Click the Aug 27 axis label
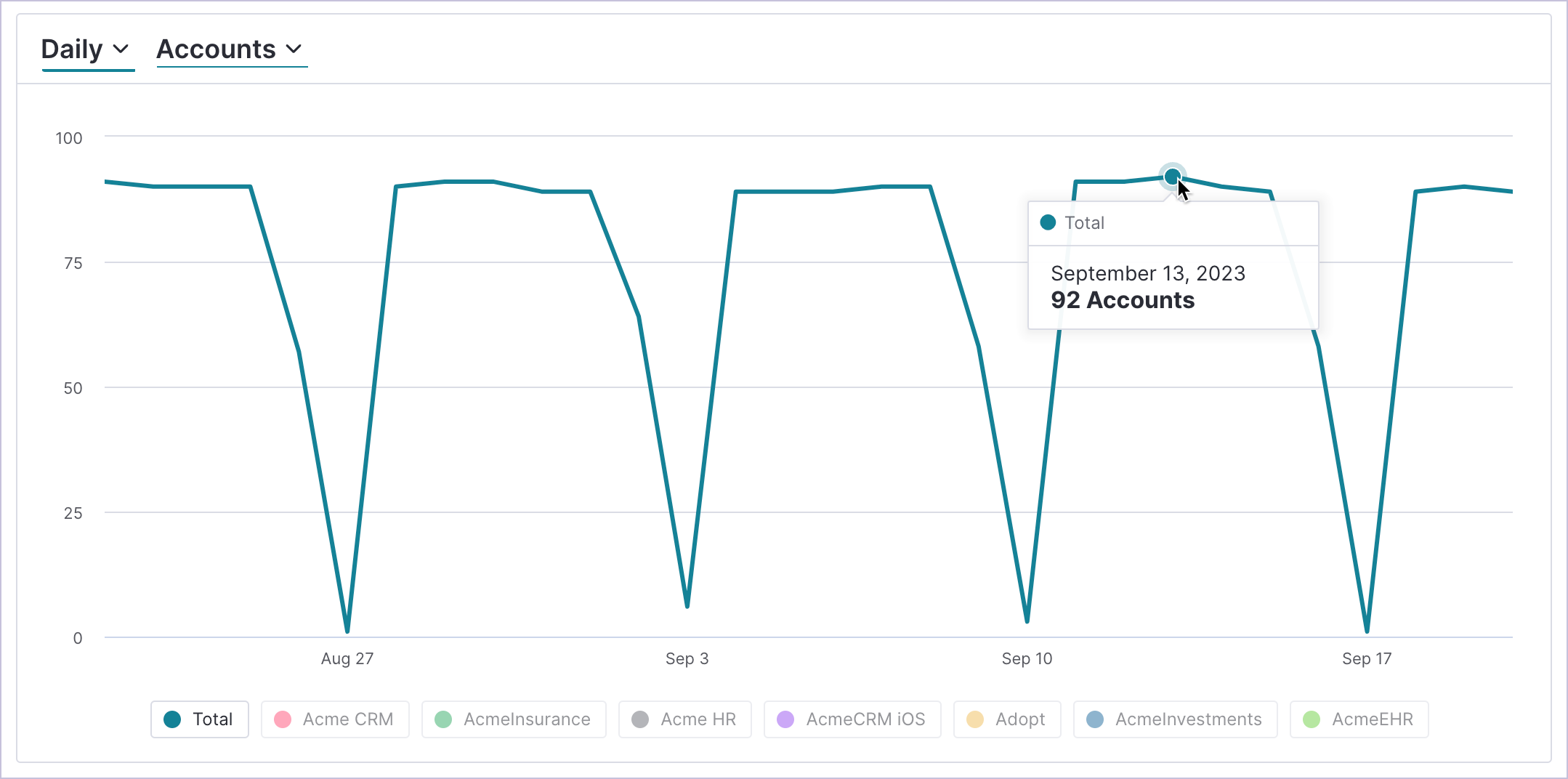Image resolution: width=1568 pixels, height=779 pixels. coord(347,659)
